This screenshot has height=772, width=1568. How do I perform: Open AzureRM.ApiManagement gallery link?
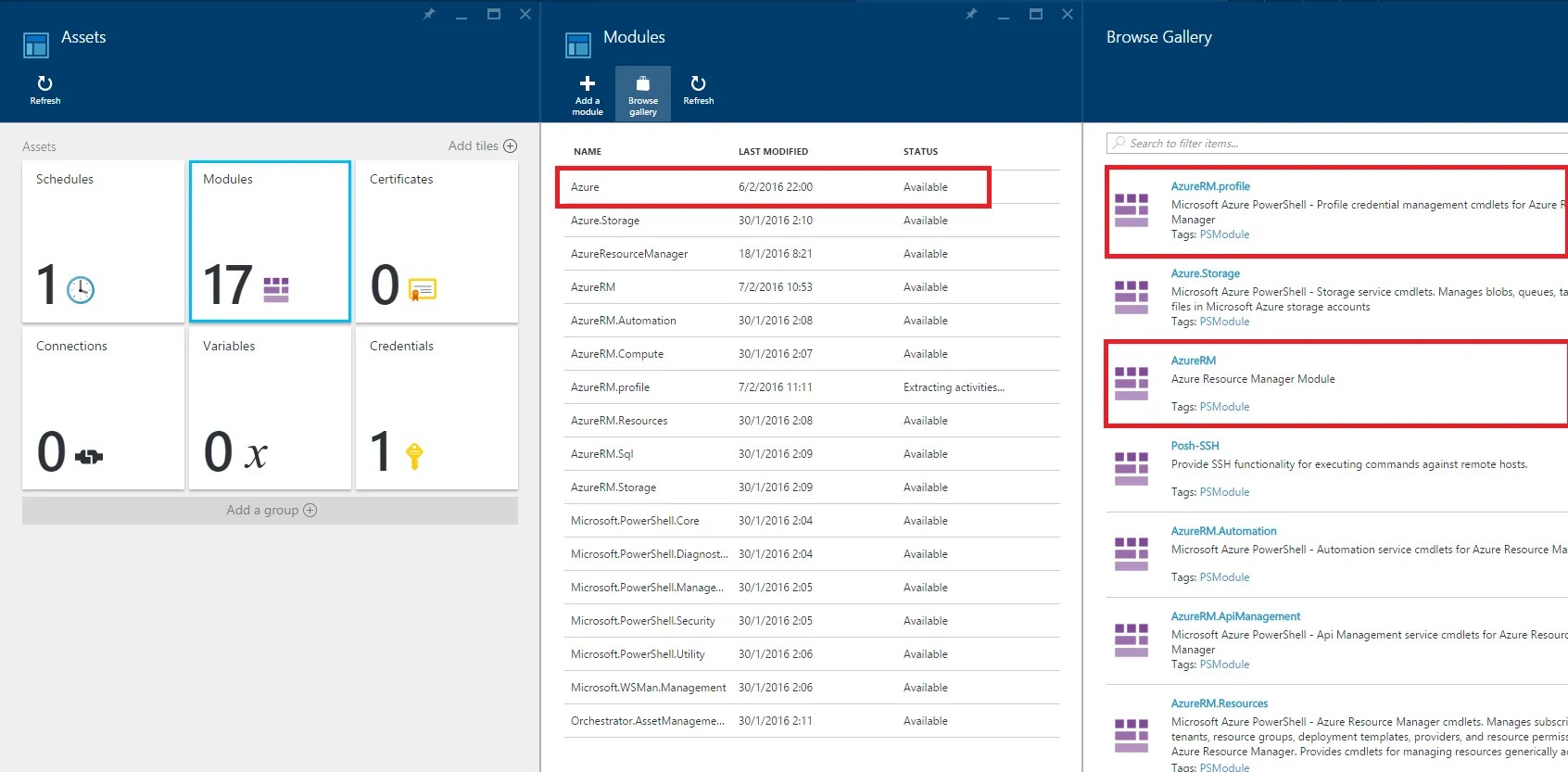(1235, 616)
